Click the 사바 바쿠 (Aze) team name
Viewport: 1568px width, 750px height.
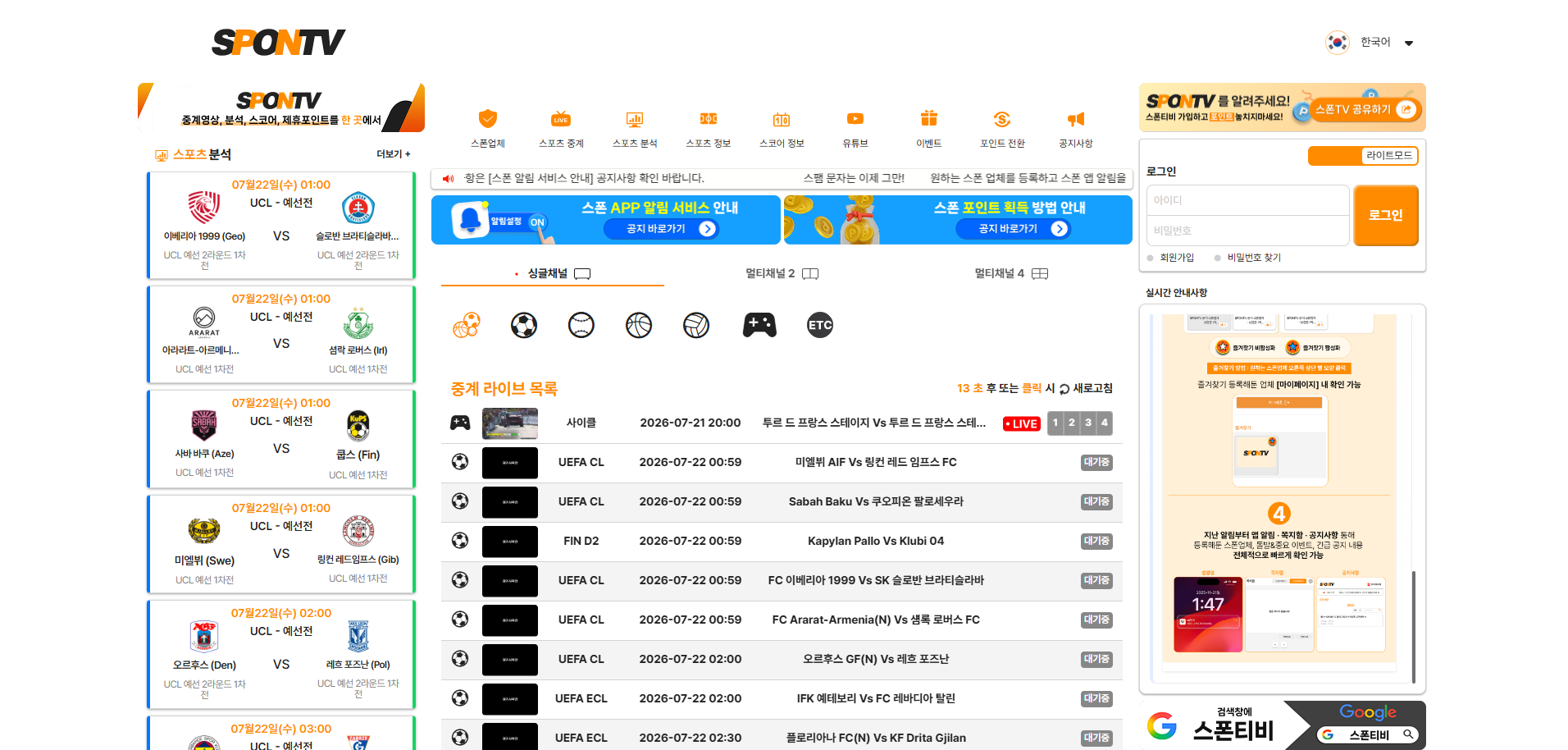coord(204,454)
